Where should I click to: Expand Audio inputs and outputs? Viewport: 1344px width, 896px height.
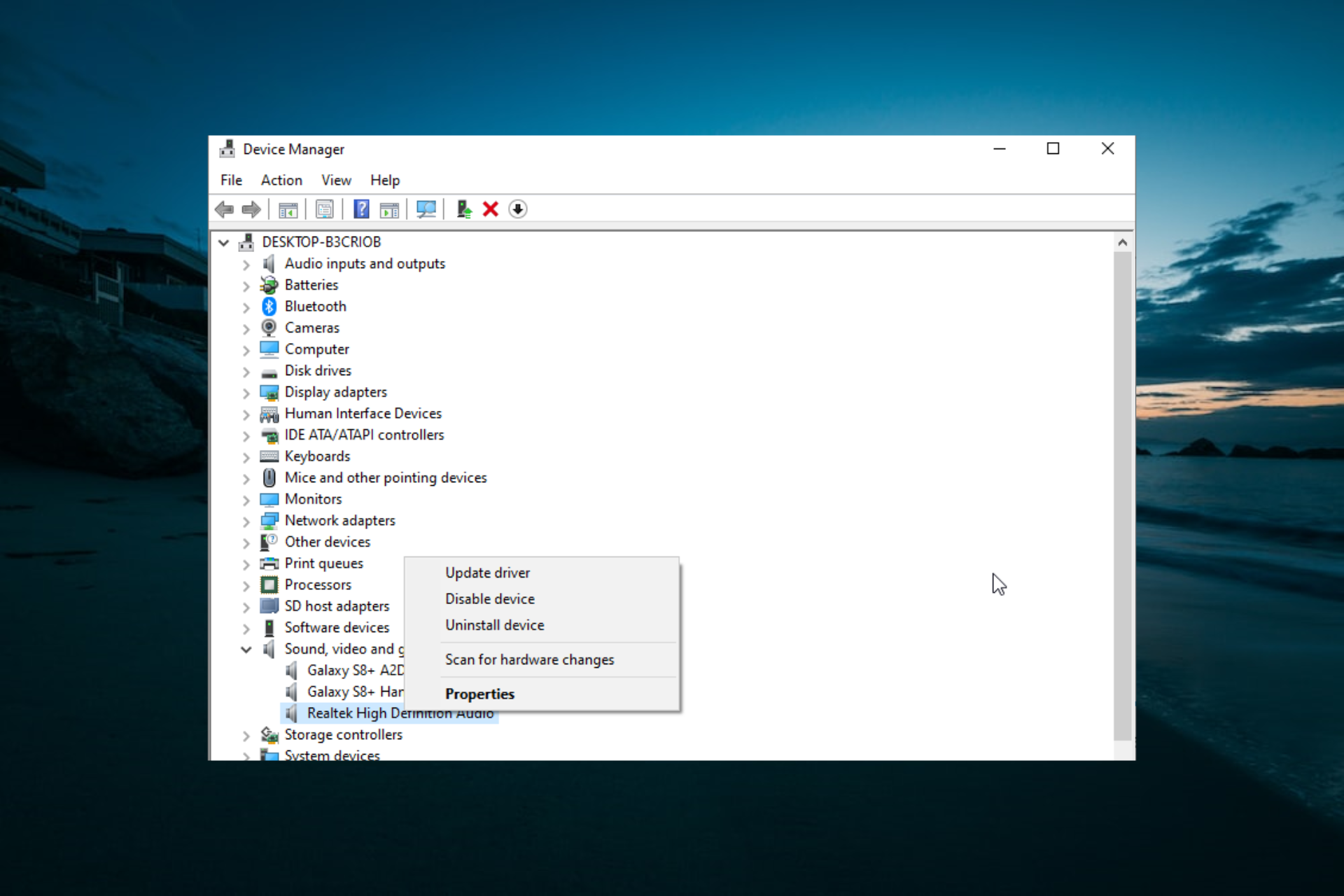(246, 265)
